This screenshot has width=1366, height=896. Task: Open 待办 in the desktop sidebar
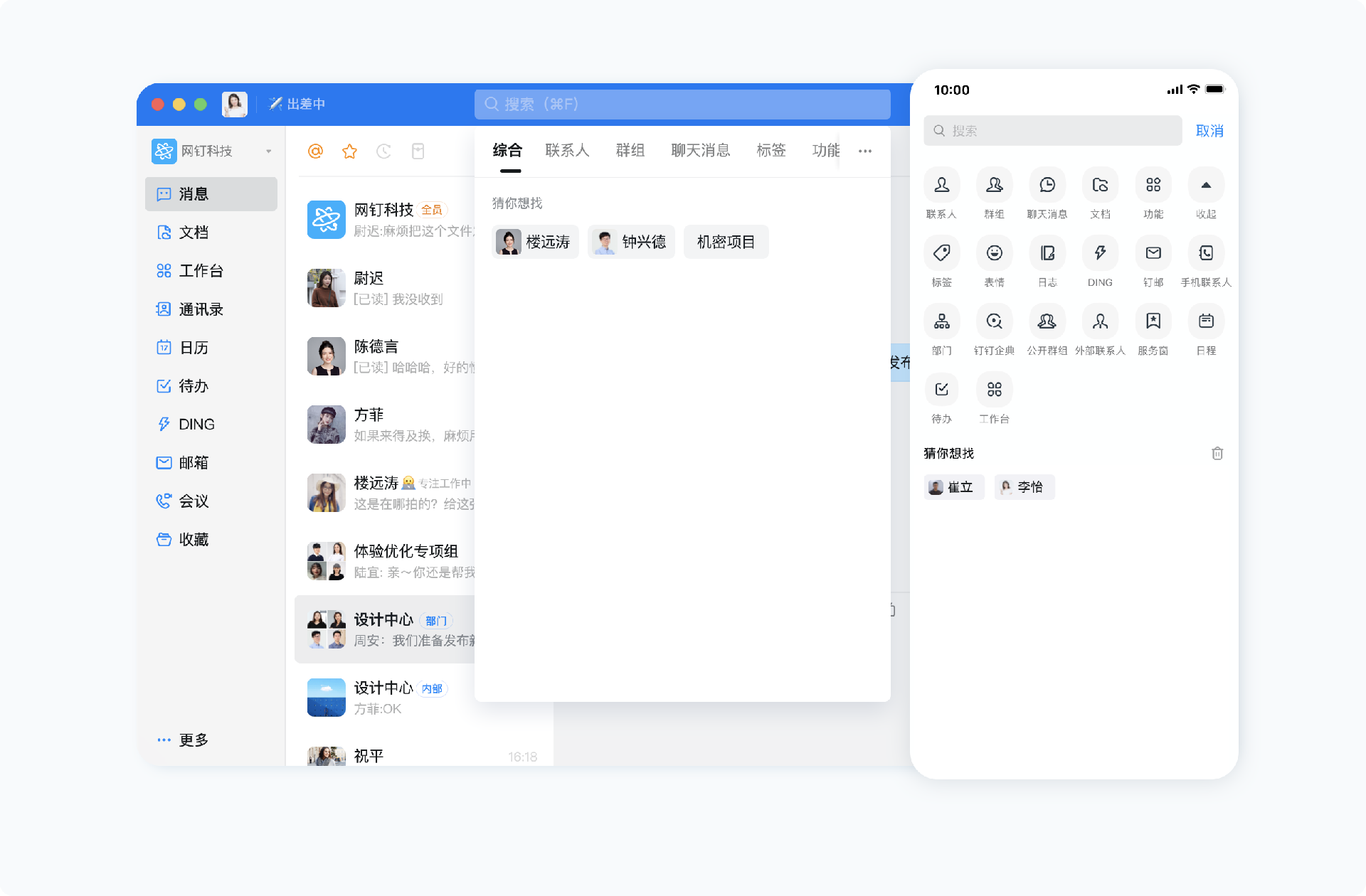(211, 385)
